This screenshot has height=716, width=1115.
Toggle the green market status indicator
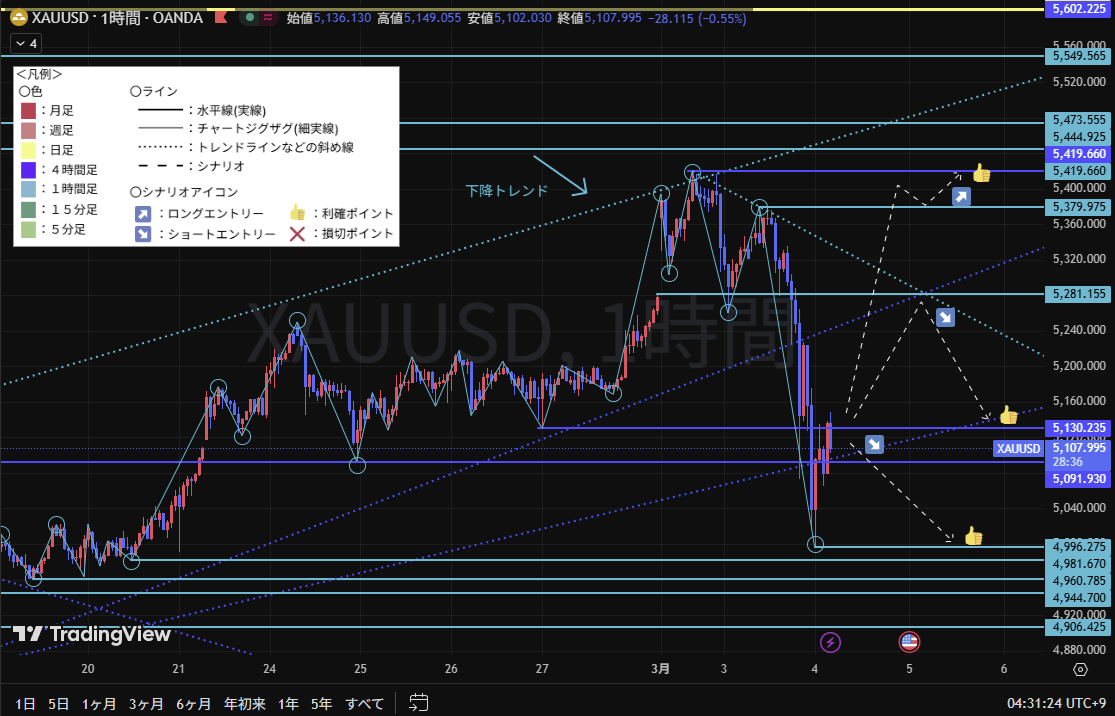pyautogui.click(x=250, y=18)
